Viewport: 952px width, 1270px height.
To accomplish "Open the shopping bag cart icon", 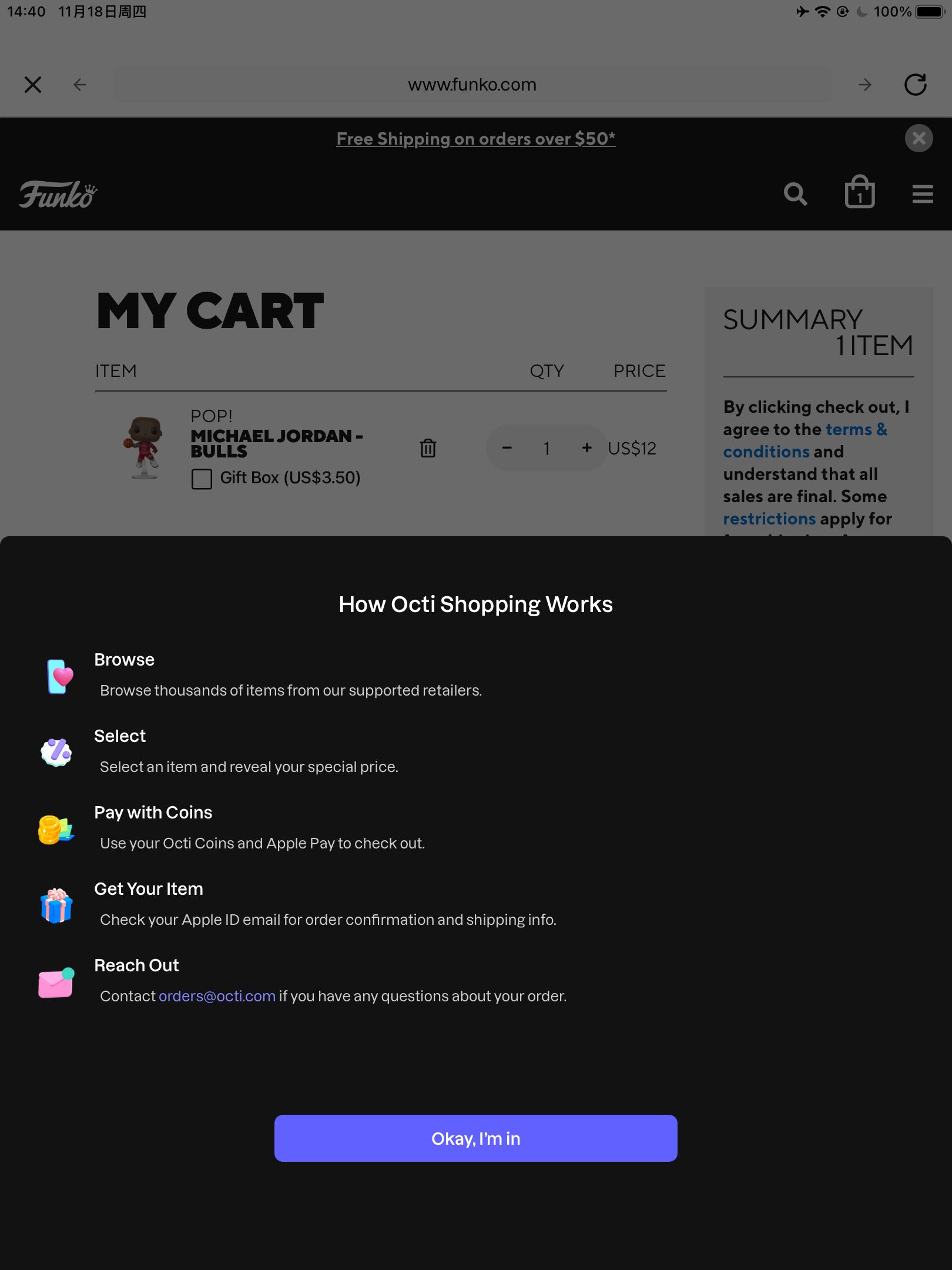I will 860,192.
